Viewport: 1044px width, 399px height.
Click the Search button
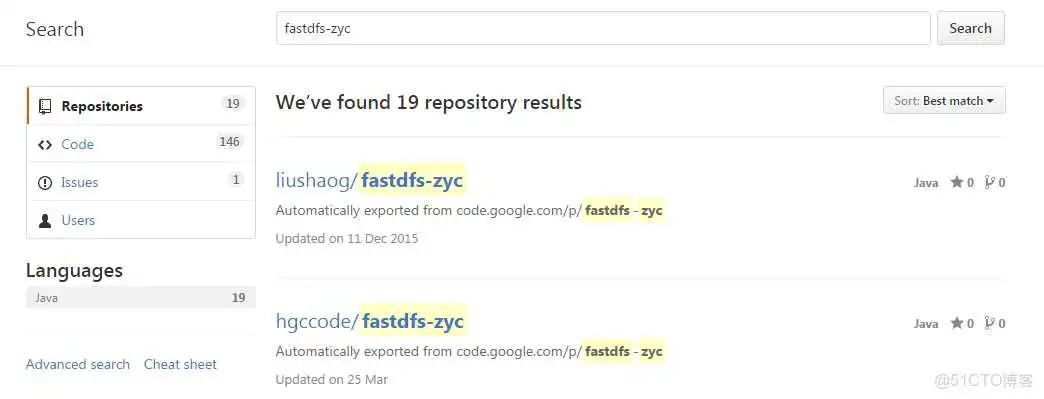point(971,28)
